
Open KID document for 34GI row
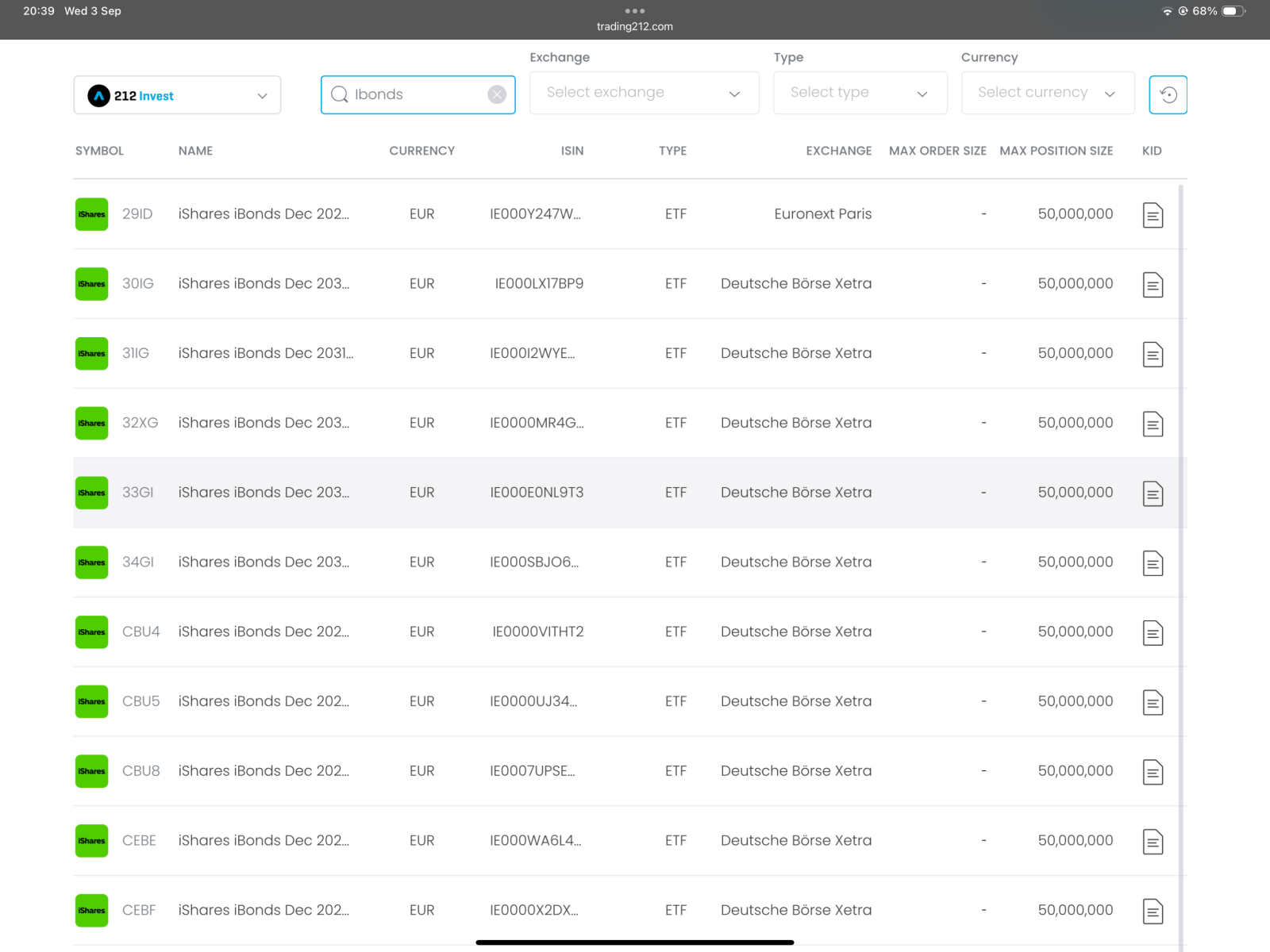(x=1153, y=563)
